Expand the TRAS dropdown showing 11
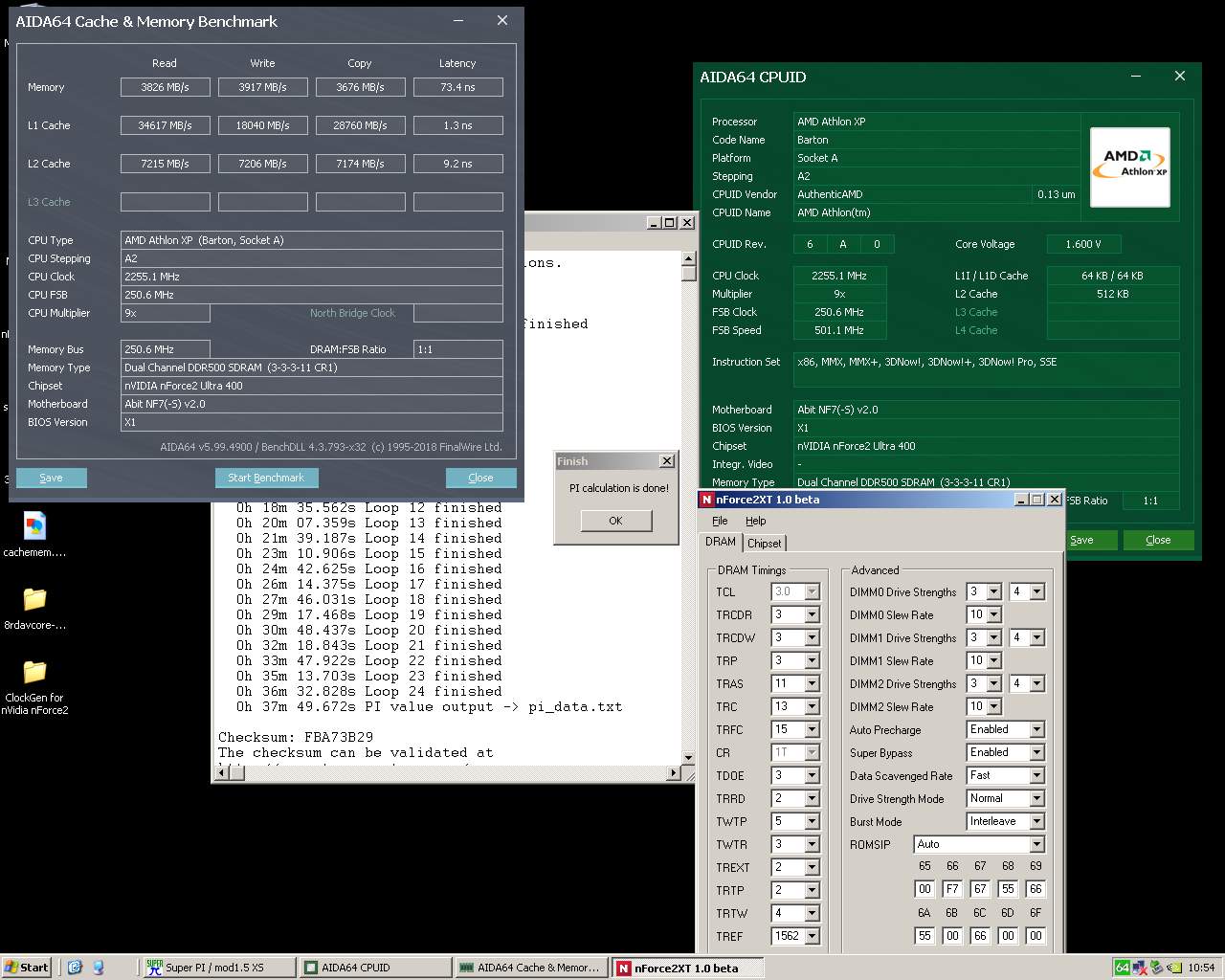The width and height of the screenshot is (1225, 980). [x=813, y=683]
